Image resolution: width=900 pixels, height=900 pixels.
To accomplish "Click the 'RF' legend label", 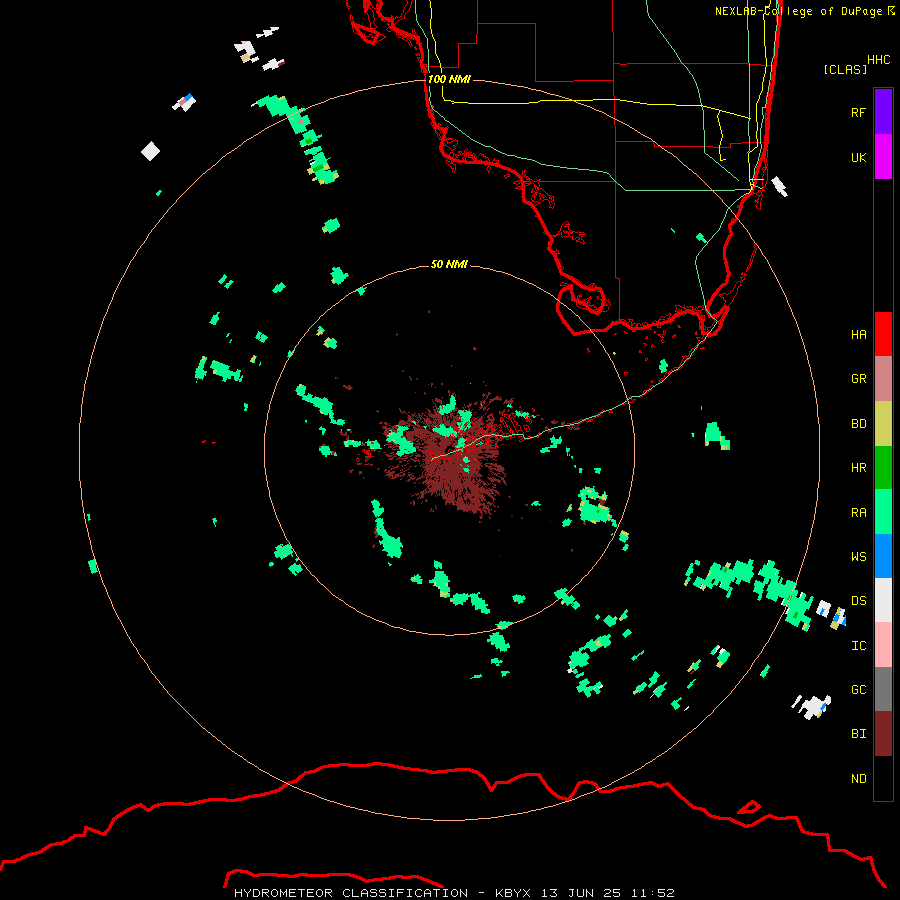I will click(858, 112).
